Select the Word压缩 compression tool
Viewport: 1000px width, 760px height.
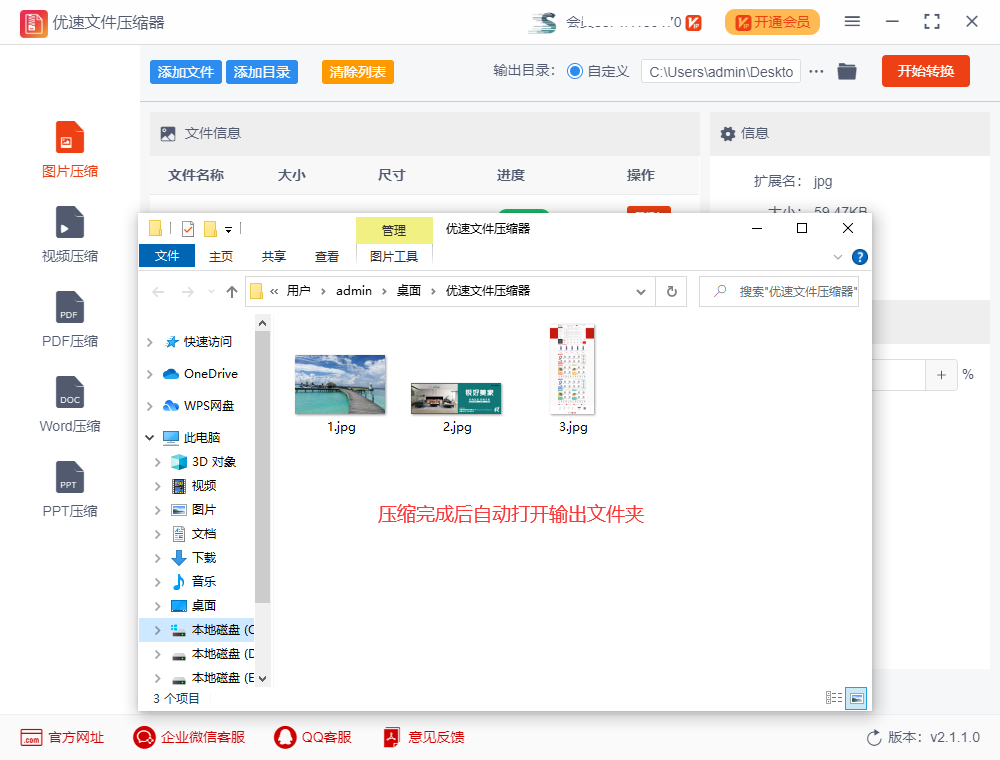[x=69, y=403]
